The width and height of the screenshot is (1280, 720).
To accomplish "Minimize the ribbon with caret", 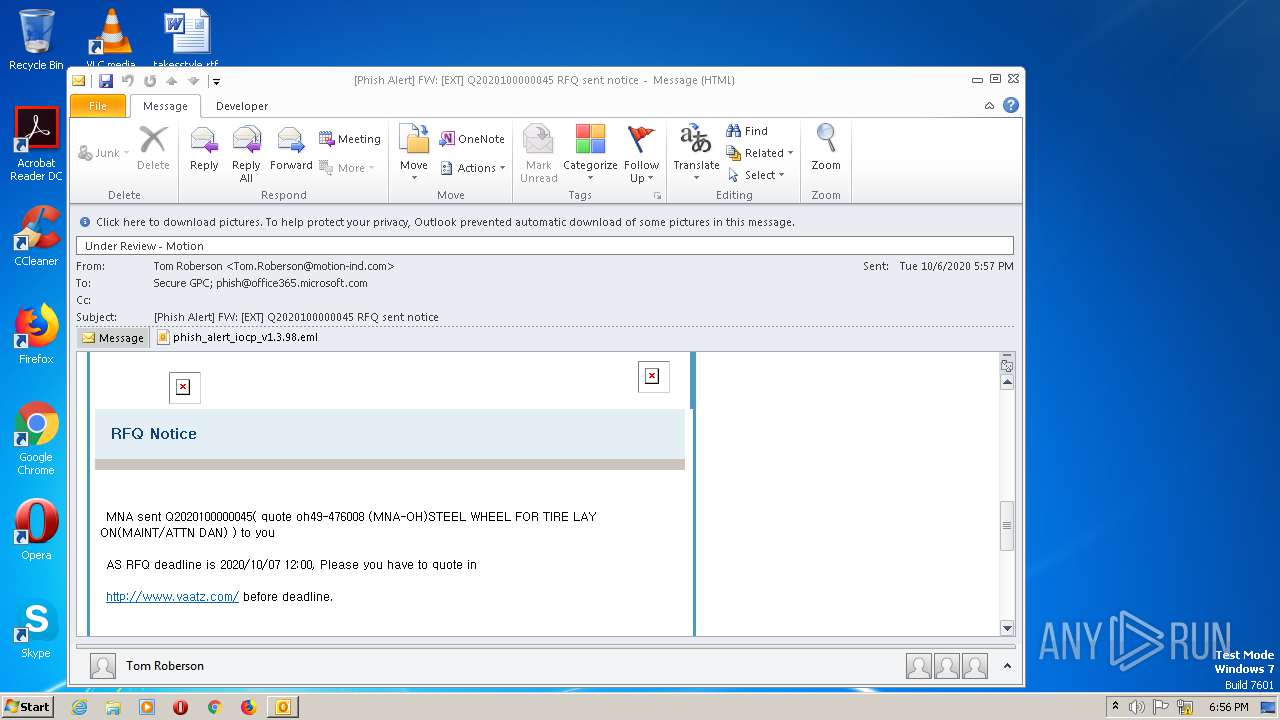I will coord(989,105).
